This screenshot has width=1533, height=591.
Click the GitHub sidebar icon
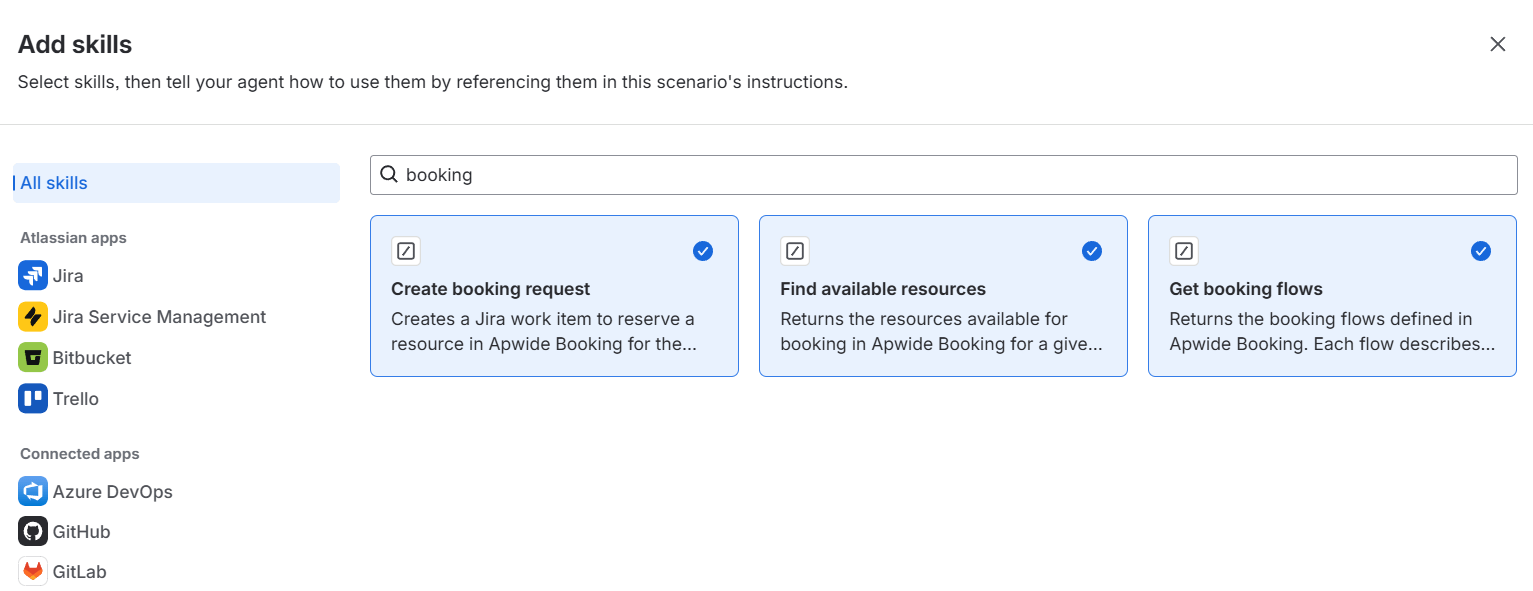point(32,531)
